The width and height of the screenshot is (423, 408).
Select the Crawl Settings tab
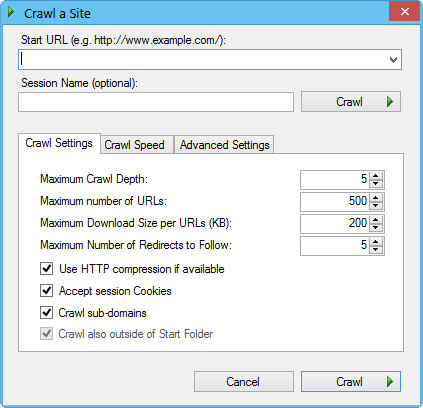[x=59, y=143]
